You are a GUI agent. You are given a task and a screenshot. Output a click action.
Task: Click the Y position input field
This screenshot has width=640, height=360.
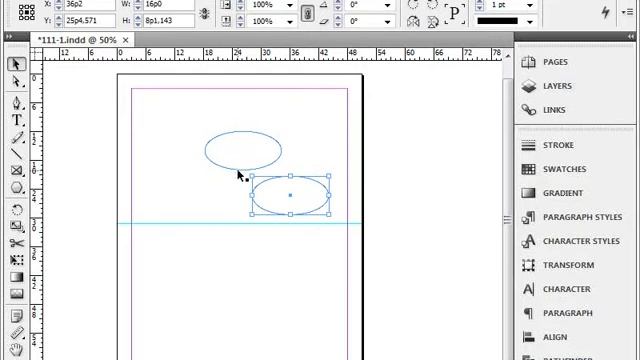pos(90,20)
